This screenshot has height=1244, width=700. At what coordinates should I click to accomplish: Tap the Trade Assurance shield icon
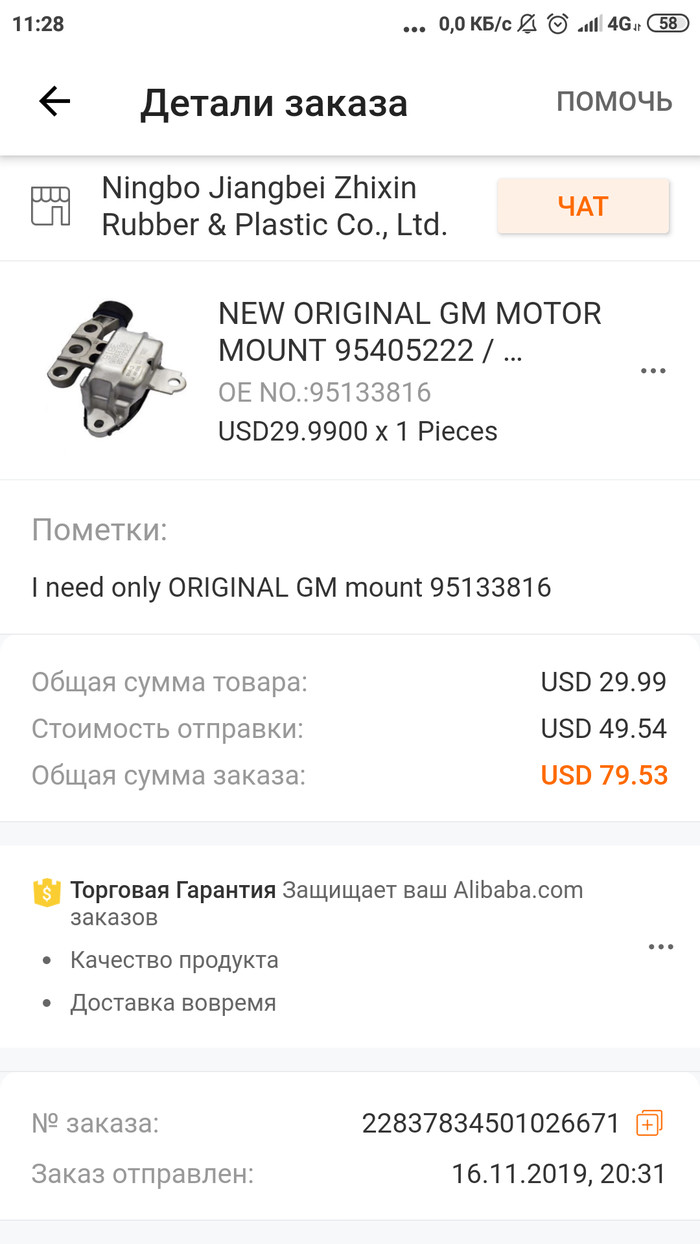[x=46, y=892]
